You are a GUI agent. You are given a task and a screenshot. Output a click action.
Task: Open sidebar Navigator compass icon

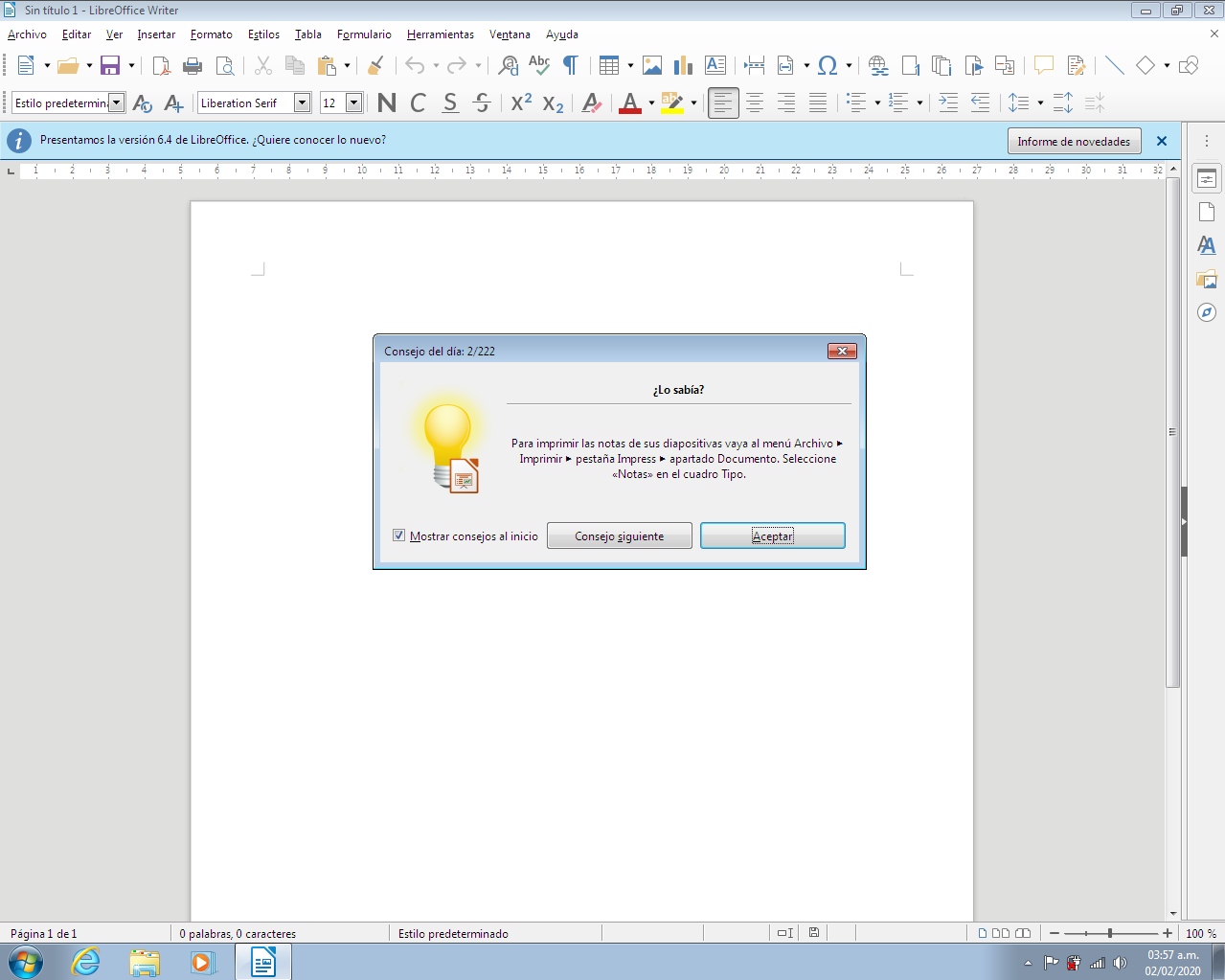point(1207,312)
